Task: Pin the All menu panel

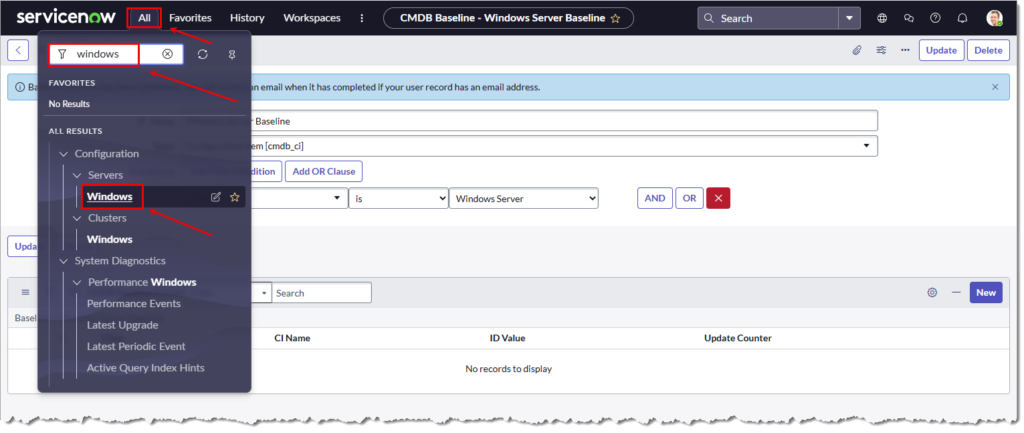Action: click(x=233, y=54)
